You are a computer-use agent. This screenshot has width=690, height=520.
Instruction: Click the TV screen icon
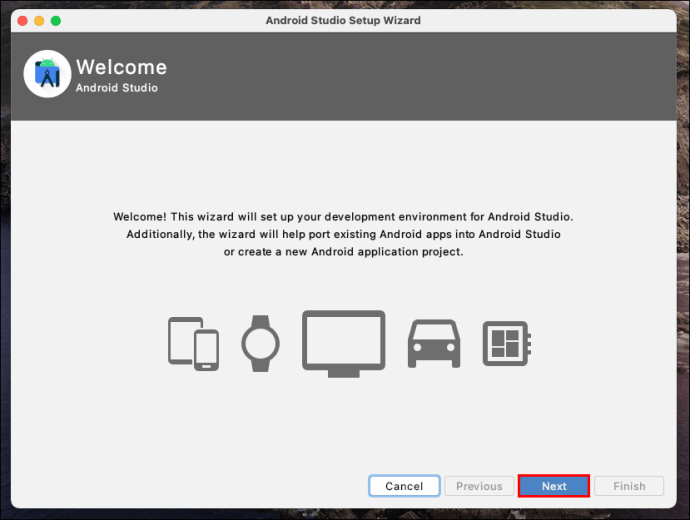point(344,344)
